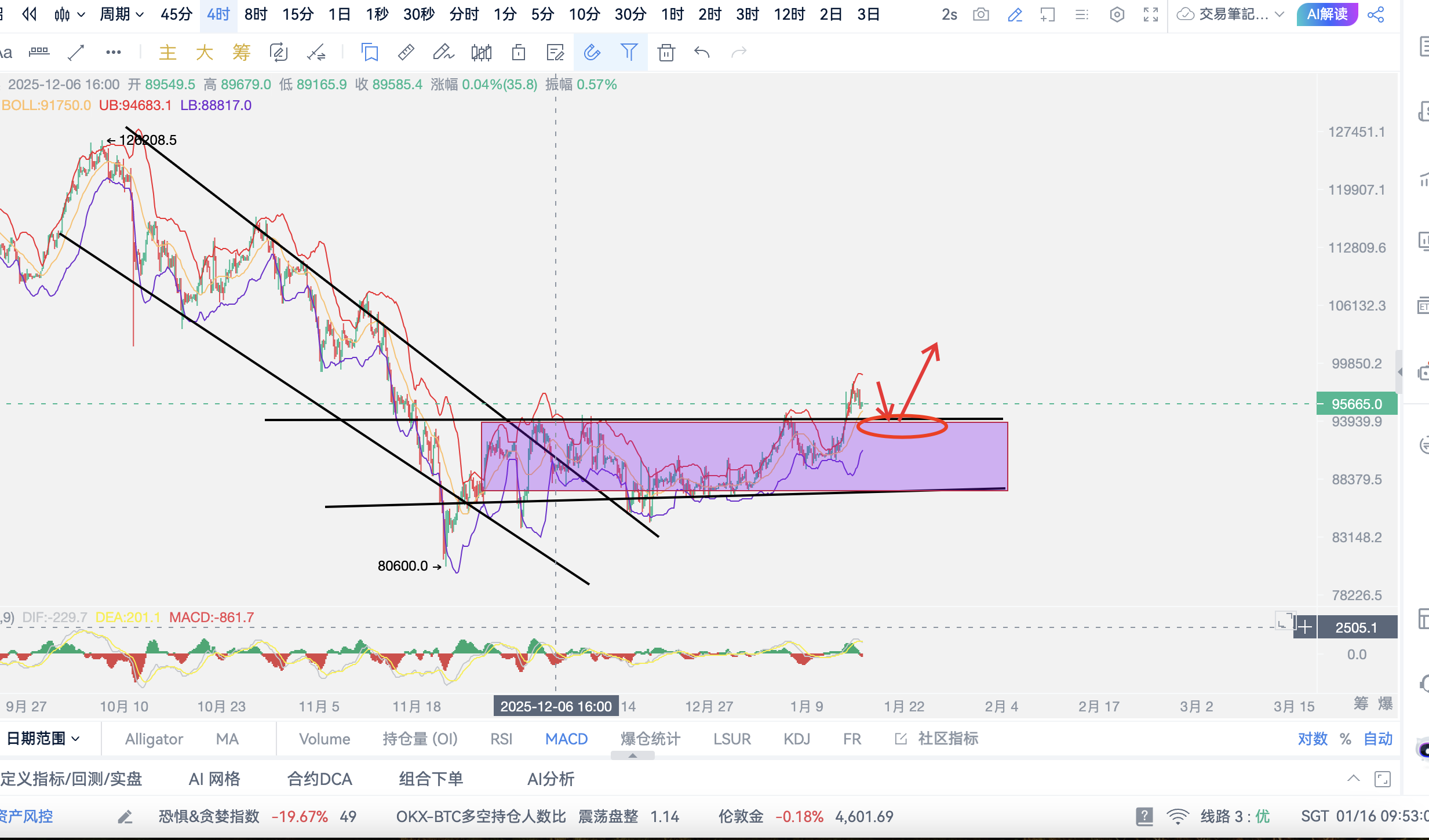Select the ruler measurement tool

pyautogui.click(x=406, y=53)
